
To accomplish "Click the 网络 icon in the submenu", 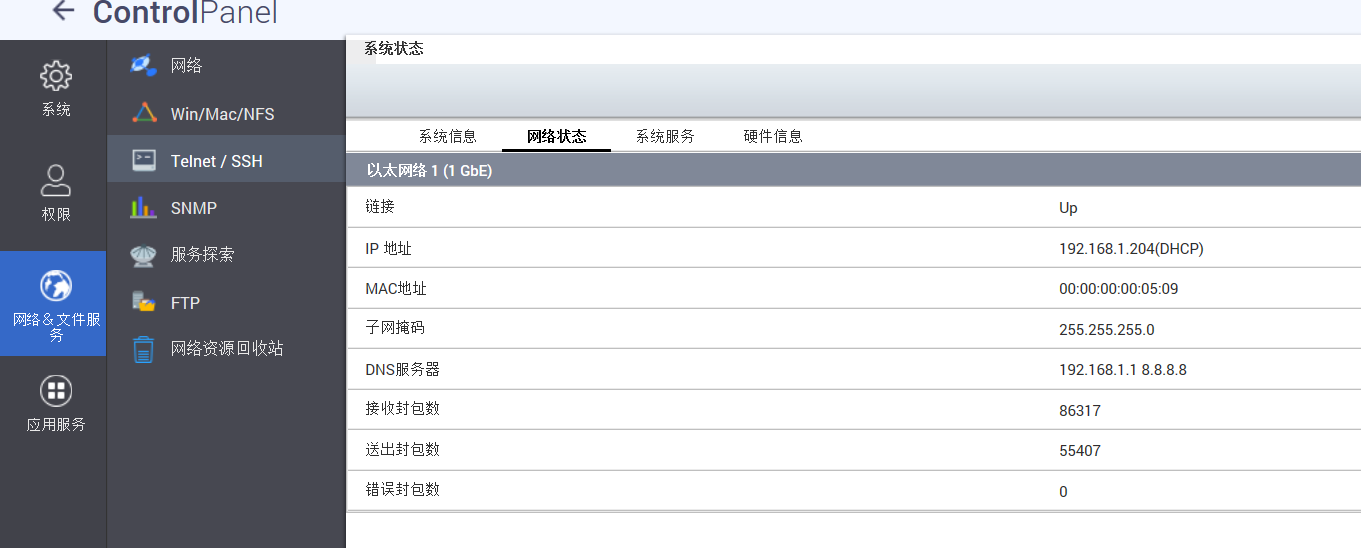I will [x=144, y=65].
